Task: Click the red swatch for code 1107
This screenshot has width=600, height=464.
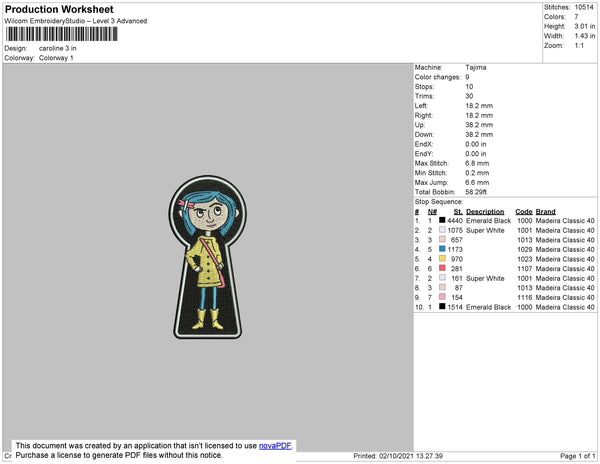Action: [442, 268]
